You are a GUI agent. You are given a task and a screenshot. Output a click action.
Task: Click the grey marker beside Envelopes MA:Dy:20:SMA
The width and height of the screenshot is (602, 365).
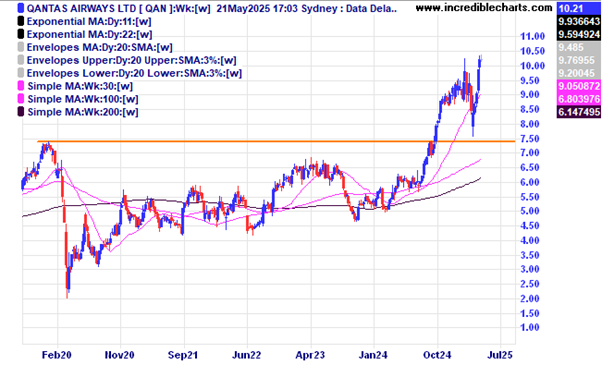[21, 47]
